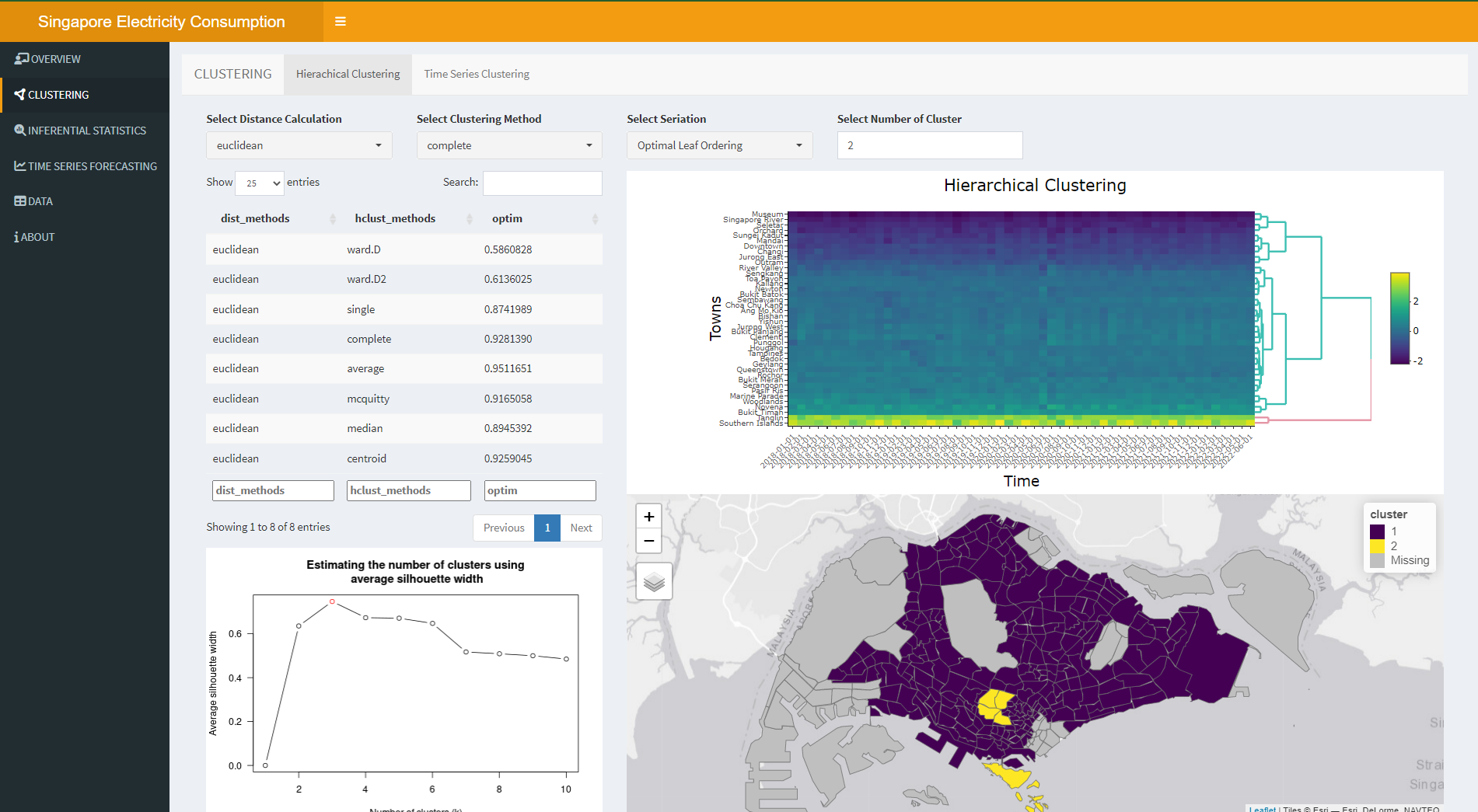Expand the Select Clustering Method dropdown
1478x812 pixels.
(509, 145)
